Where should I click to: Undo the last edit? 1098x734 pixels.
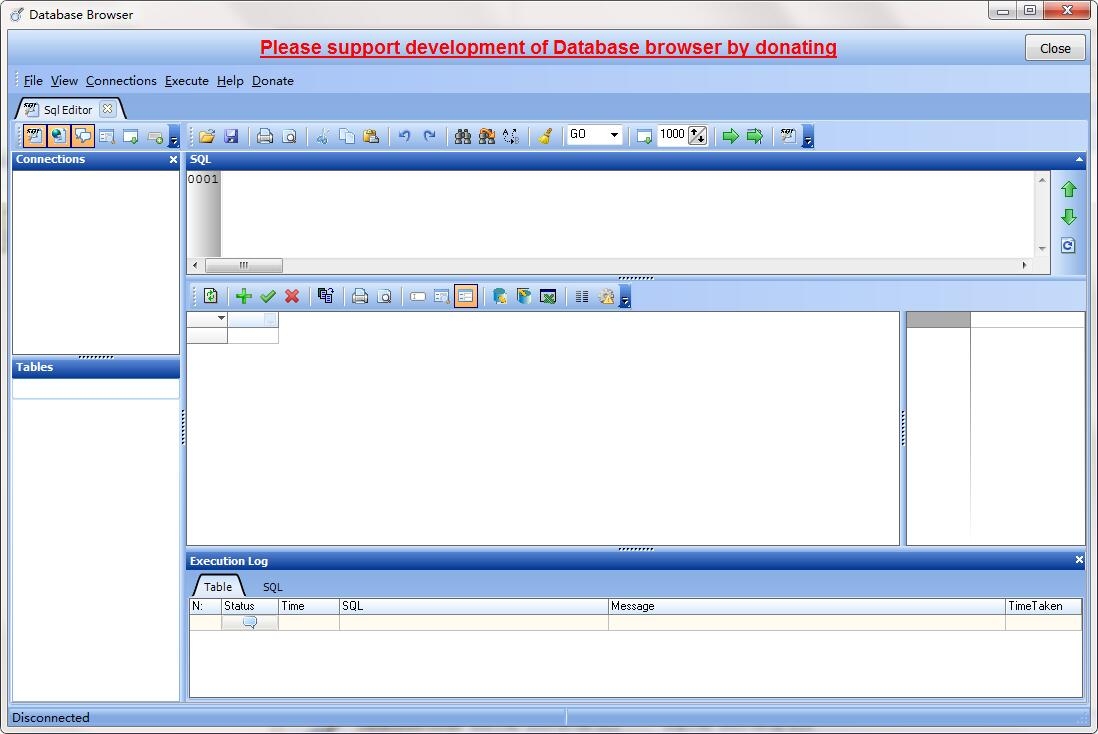[x=405, y=136]
